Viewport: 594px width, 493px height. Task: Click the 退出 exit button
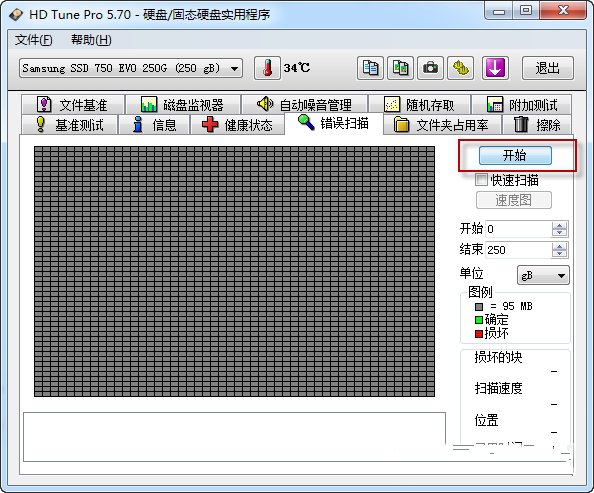click(x=548, y=68)
